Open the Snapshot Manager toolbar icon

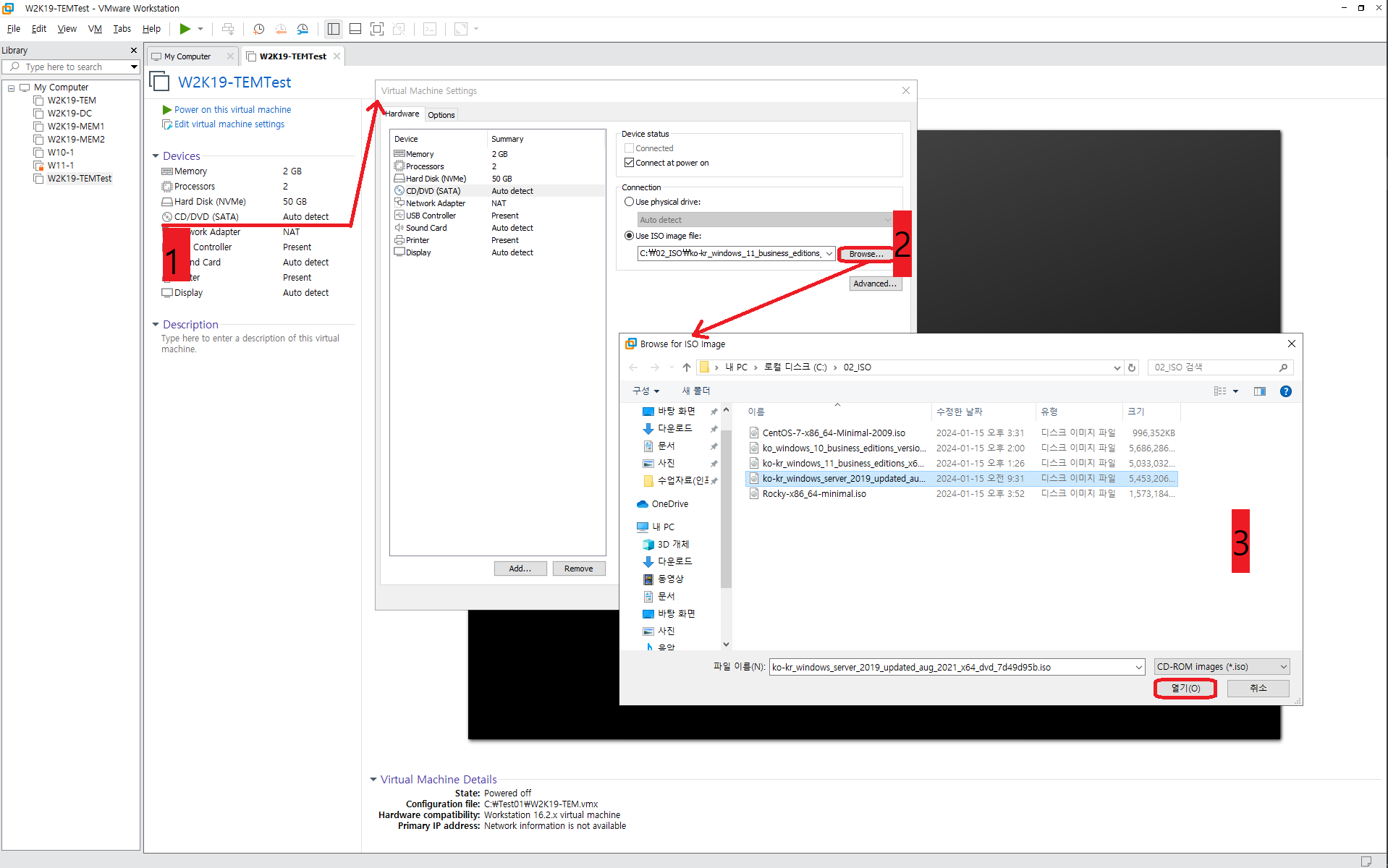tap(302, 29)
